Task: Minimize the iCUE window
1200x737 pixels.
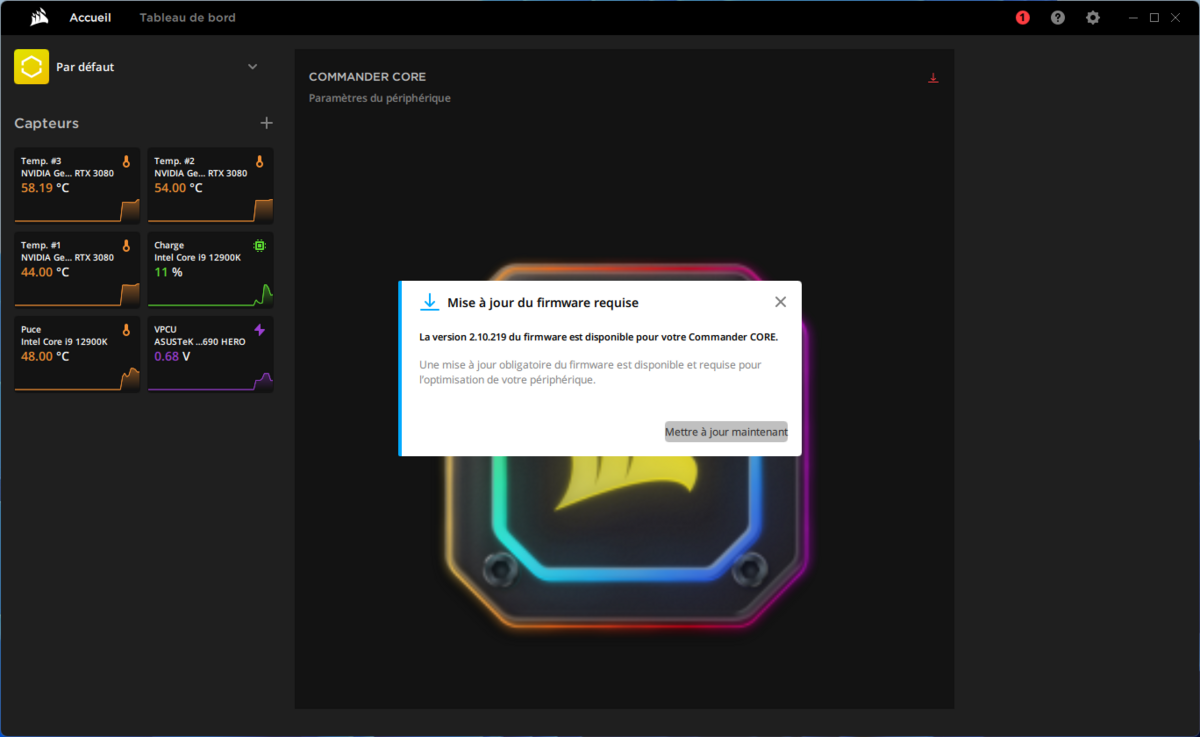Action: click(x=1133, y=18)
